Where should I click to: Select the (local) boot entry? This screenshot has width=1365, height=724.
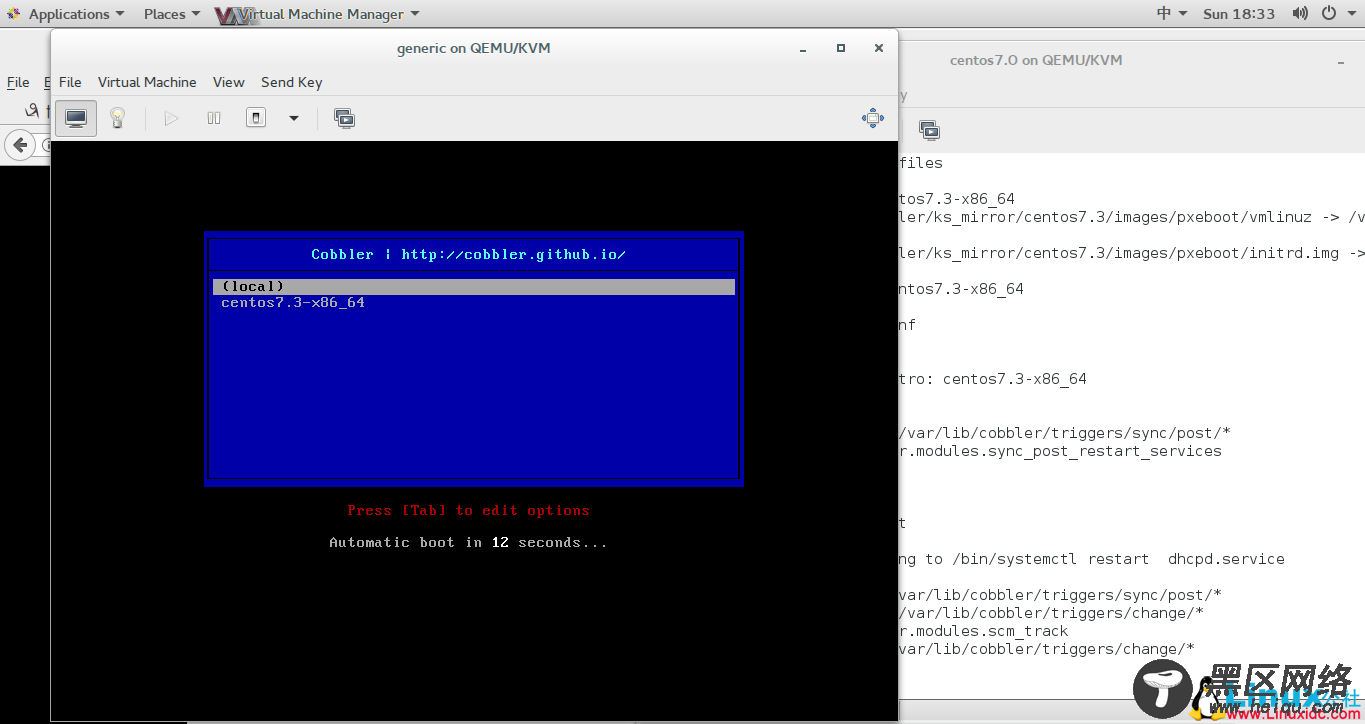pyautogui.click(x=474, y=287)
